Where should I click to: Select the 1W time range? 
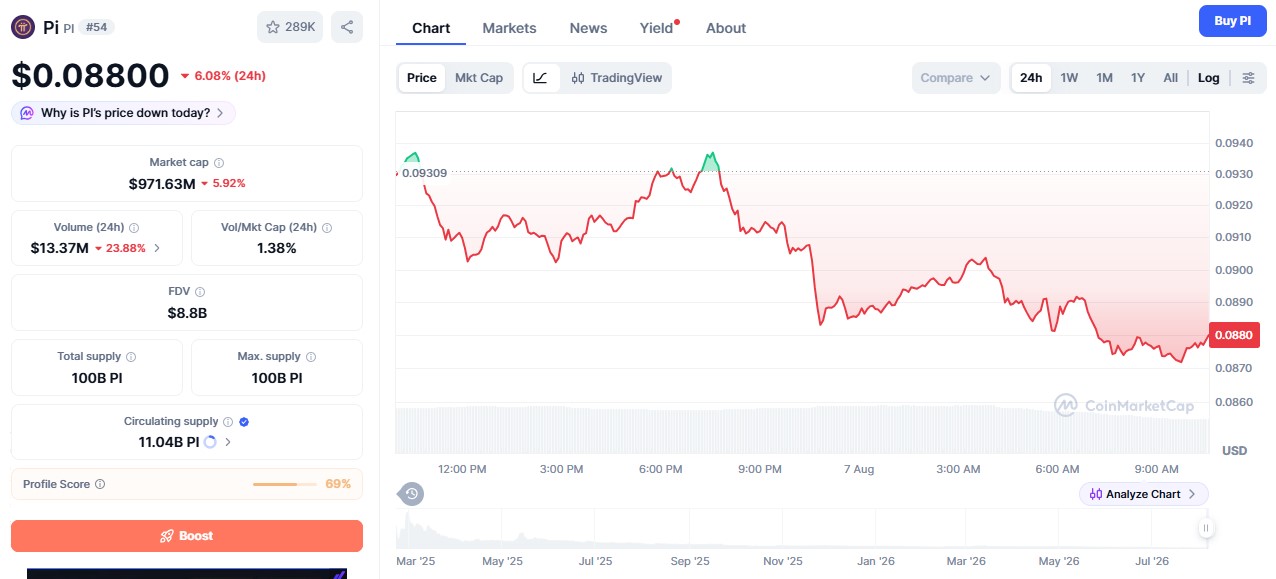pos(1069,78)
